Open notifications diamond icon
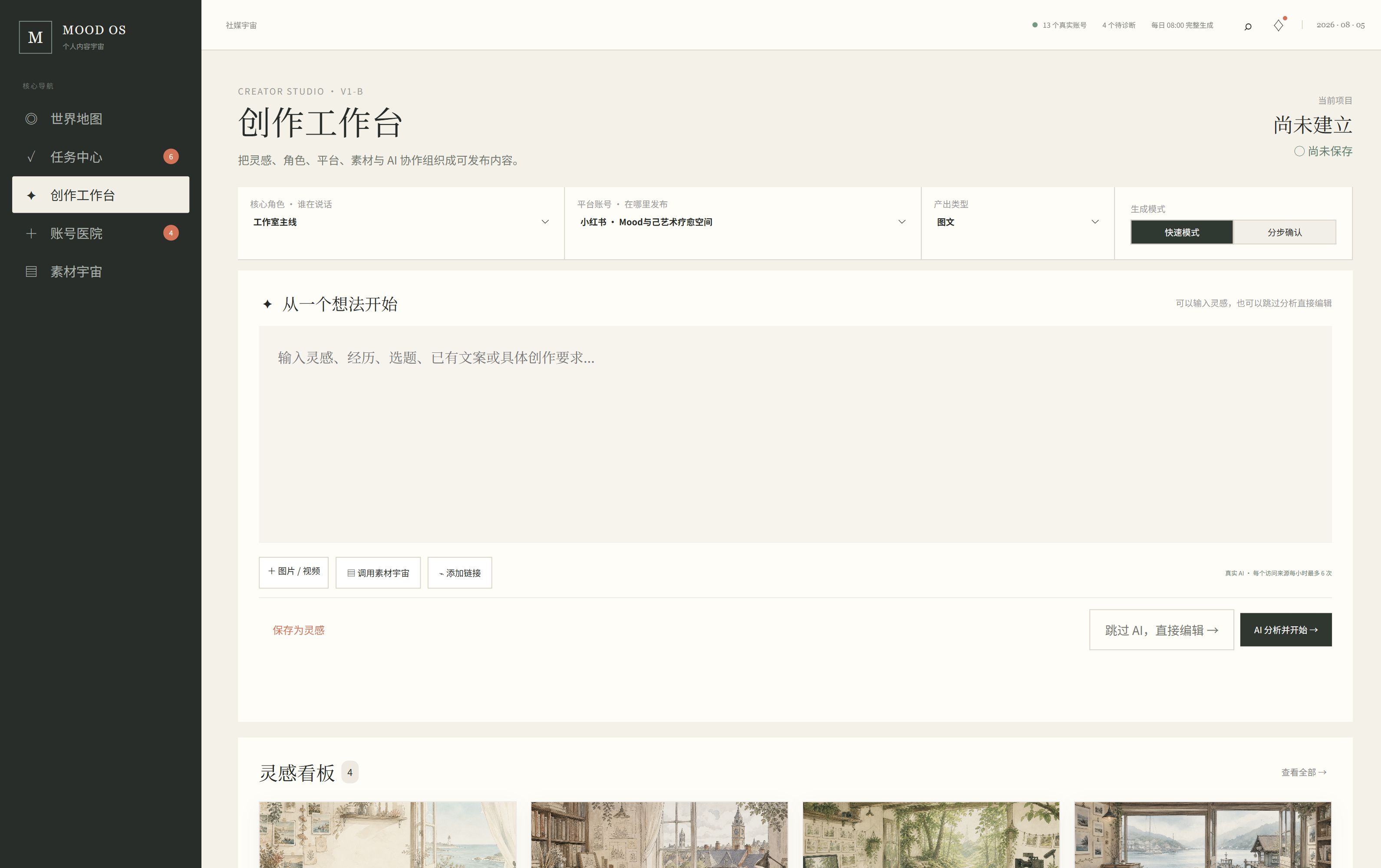This screenshot has height=868, width=1381. tap(1279, 26)
